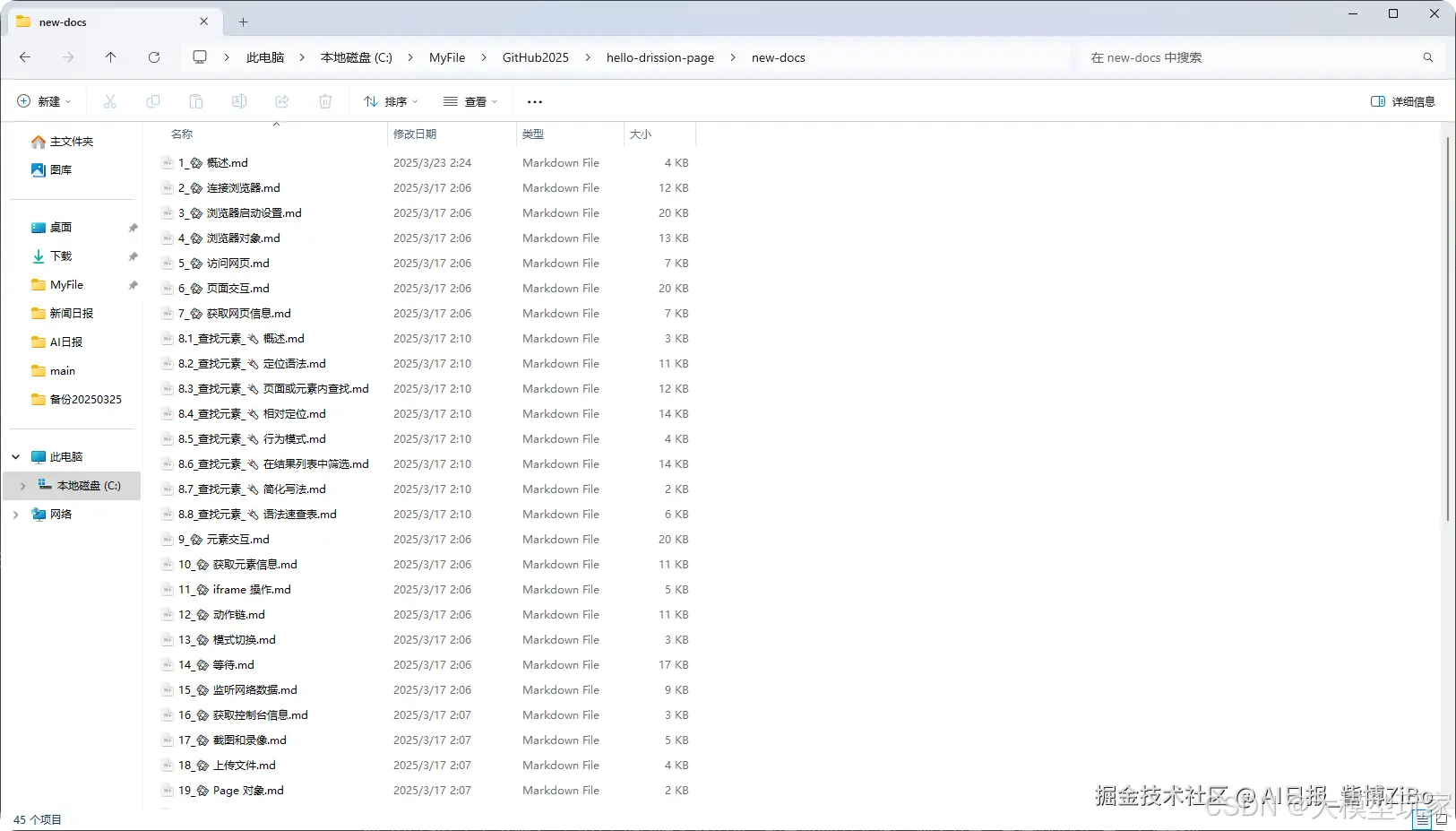Expand breadcrumb chevron after GitHub2025
Image resolution: width=1456 pixels, height=831 pixels.
588,57
